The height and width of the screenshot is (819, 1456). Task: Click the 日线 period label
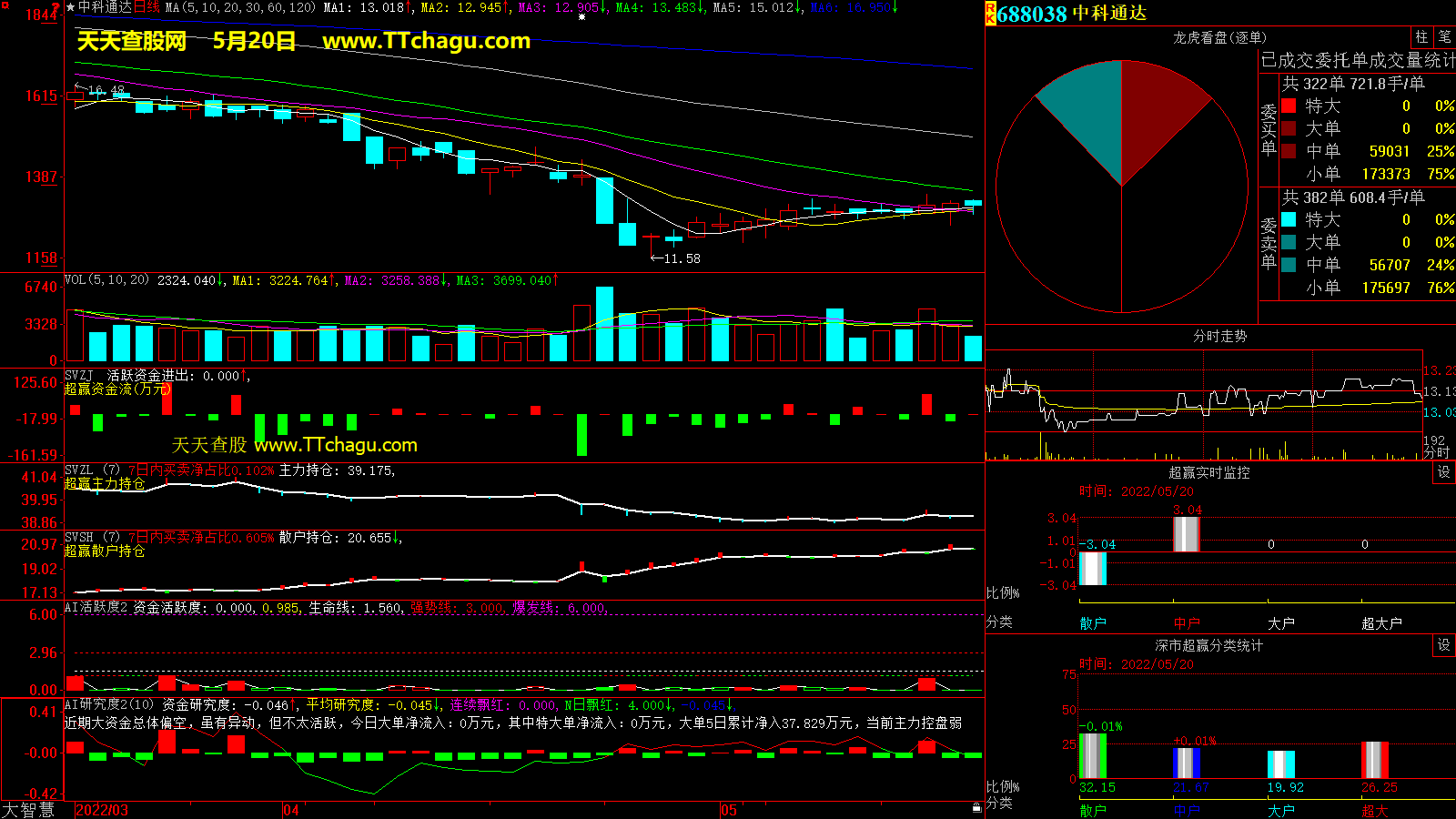tap(147, 7)
